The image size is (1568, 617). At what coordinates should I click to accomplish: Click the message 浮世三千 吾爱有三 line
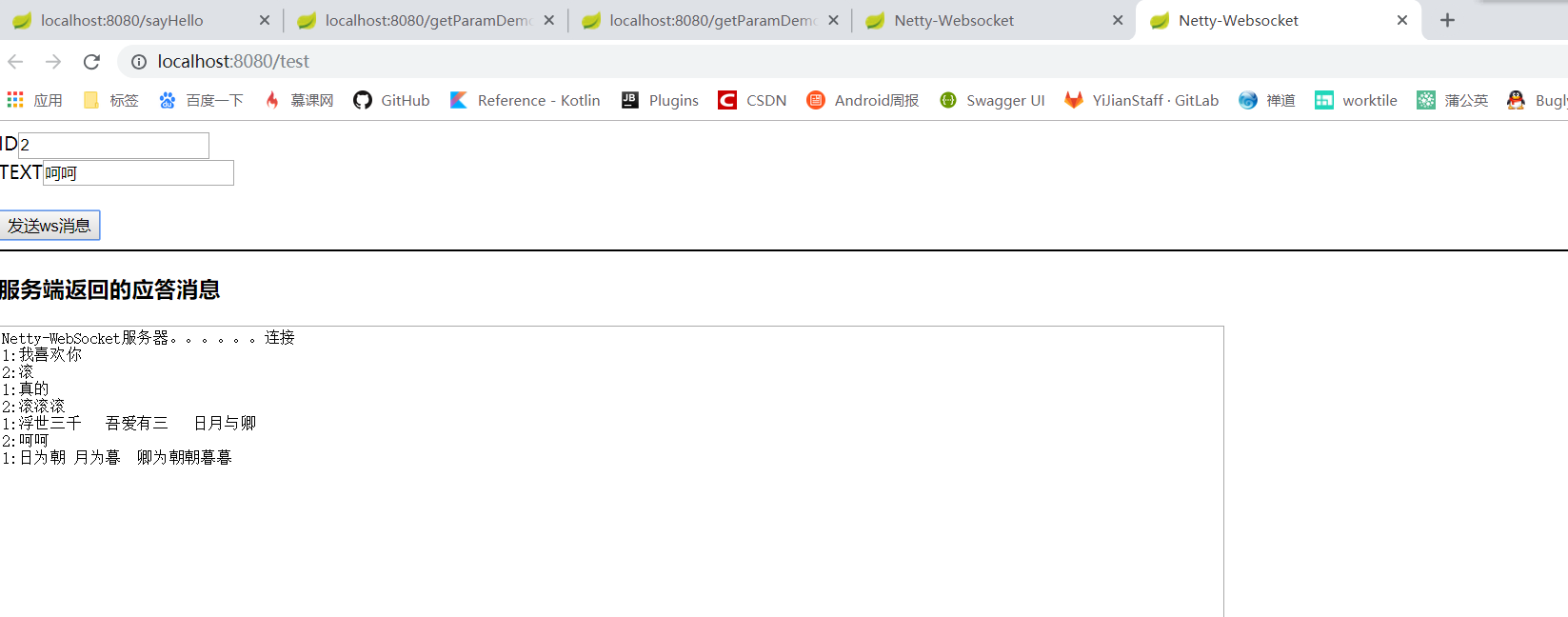coord(129,424)
